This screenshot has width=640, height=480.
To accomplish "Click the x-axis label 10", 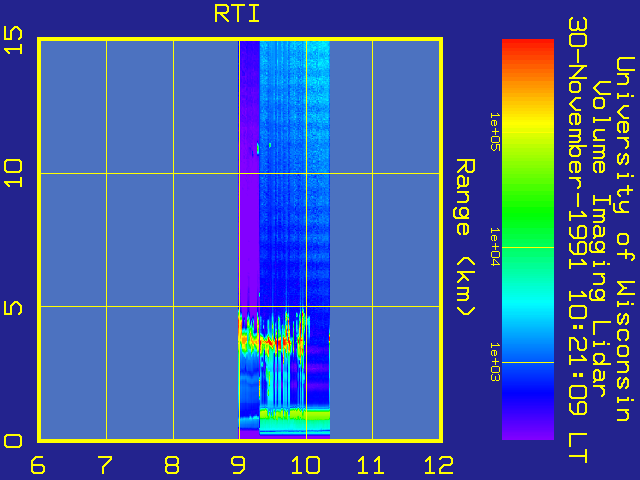I will pyautogui.click(x=306, y=465).
